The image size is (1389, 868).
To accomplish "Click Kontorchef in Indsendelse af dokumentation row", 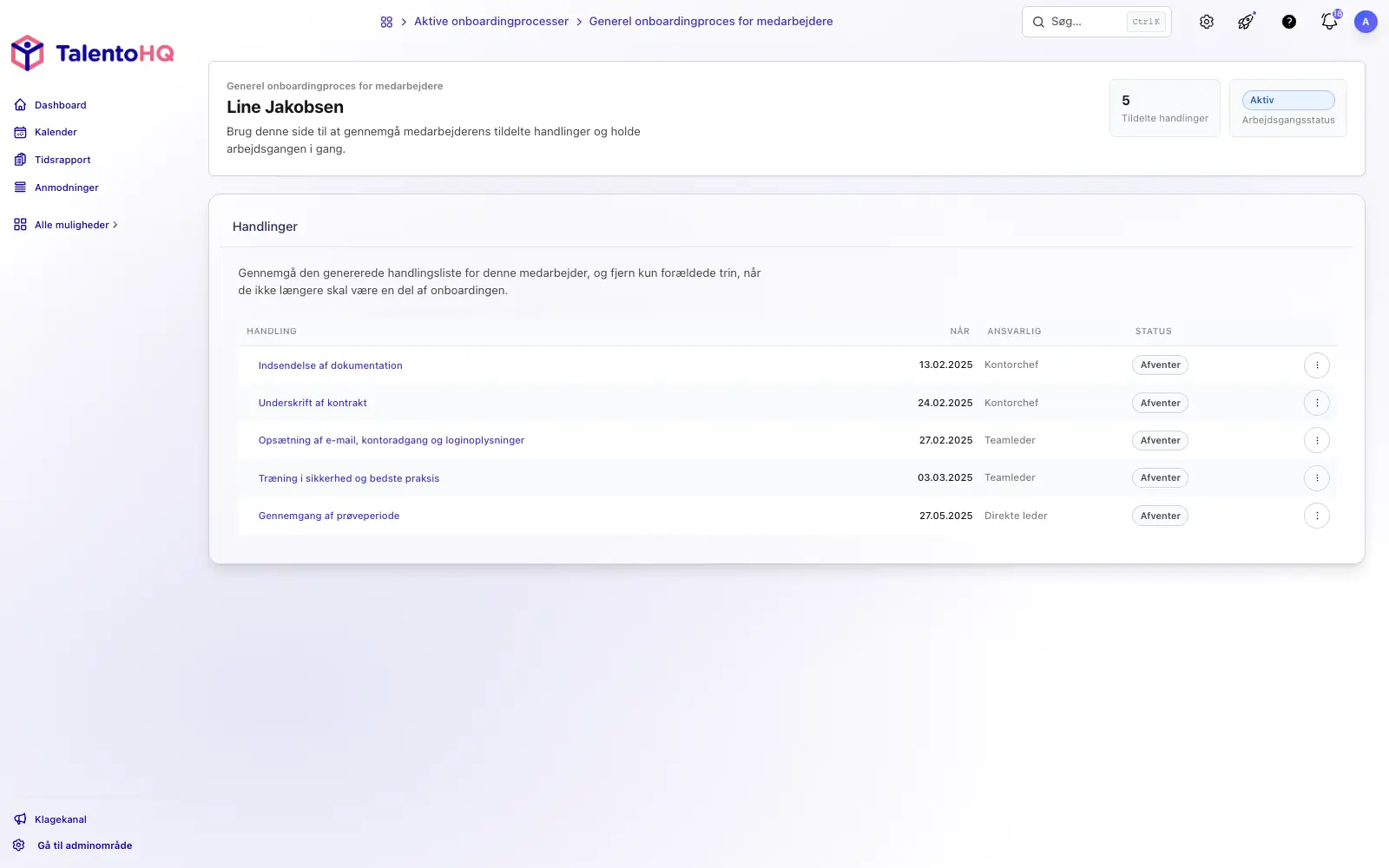I will (1011, 365).
